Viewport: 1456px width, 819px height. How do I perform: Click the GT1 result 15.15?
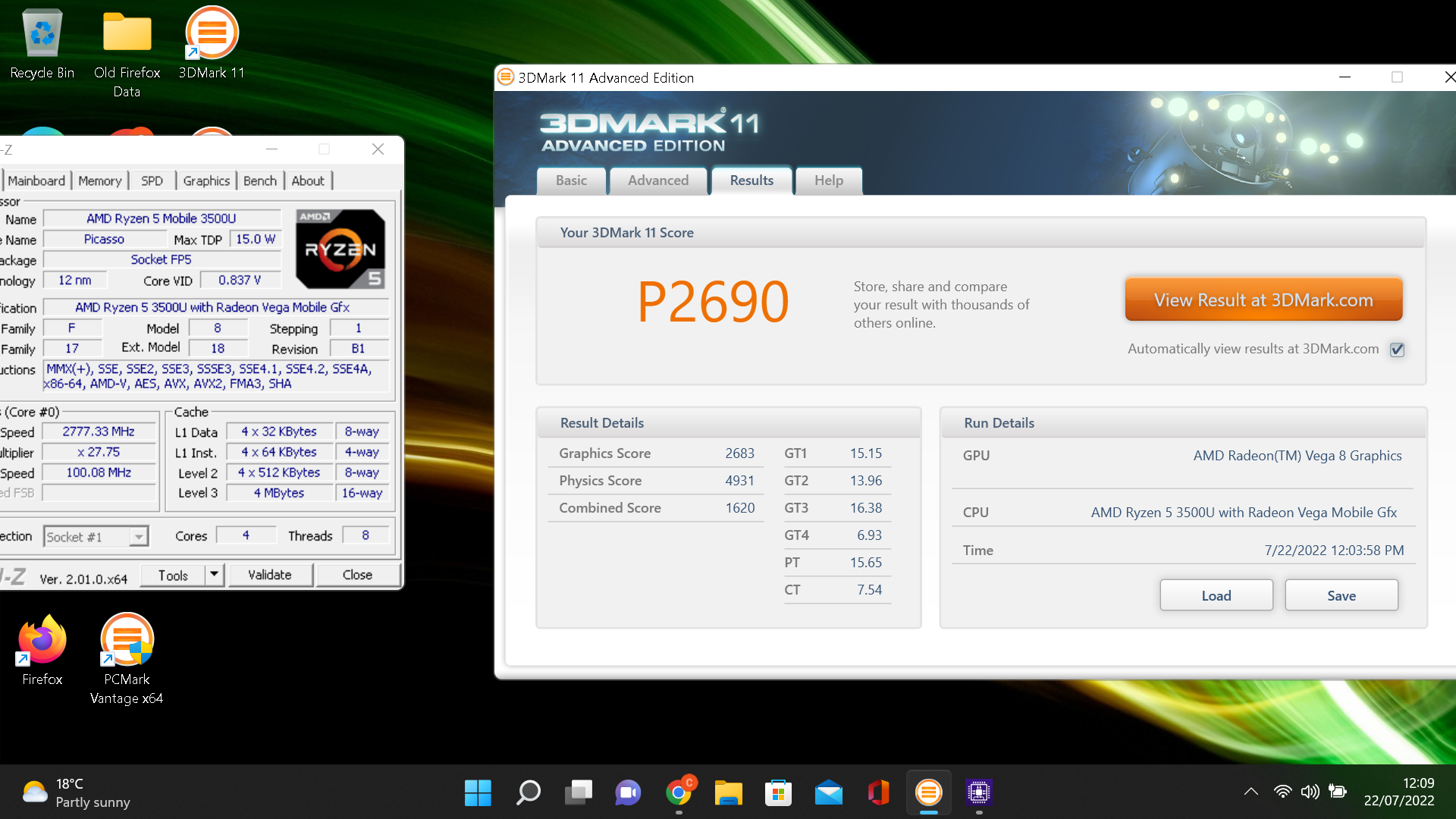(865, 453)
